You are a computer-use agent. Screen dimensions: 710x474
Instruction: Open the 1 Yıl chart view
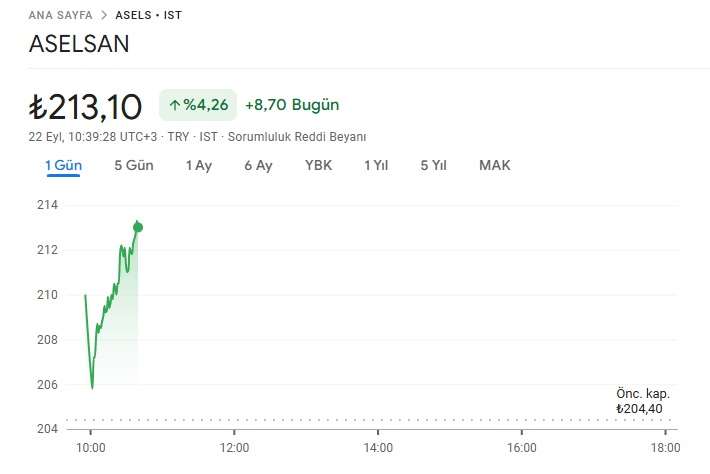coord(376,165)
